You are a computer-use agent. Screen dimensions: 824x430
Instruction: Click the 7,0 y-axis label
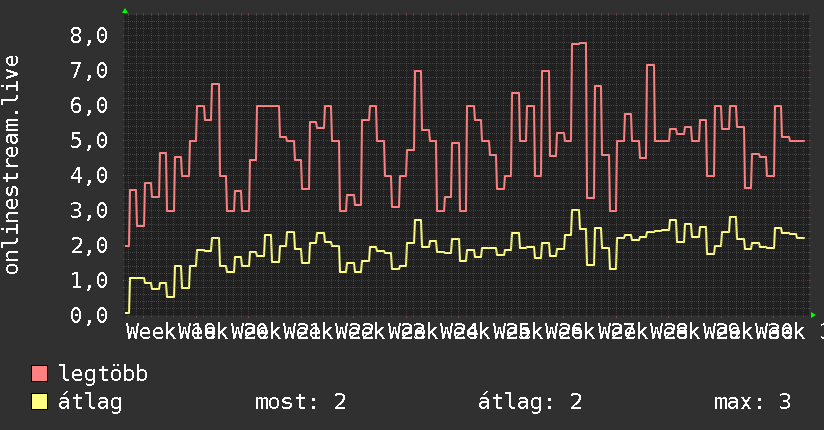click(89, 70)
